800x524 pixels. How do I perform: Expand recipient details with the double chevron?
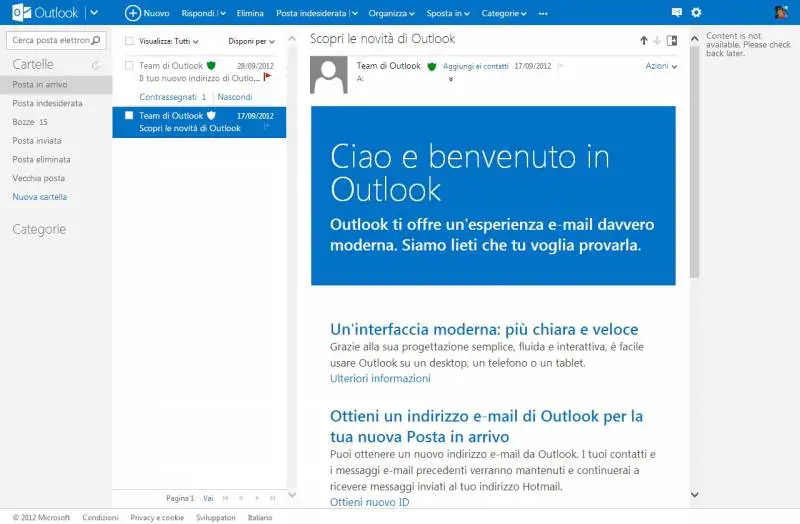(451, 79)
